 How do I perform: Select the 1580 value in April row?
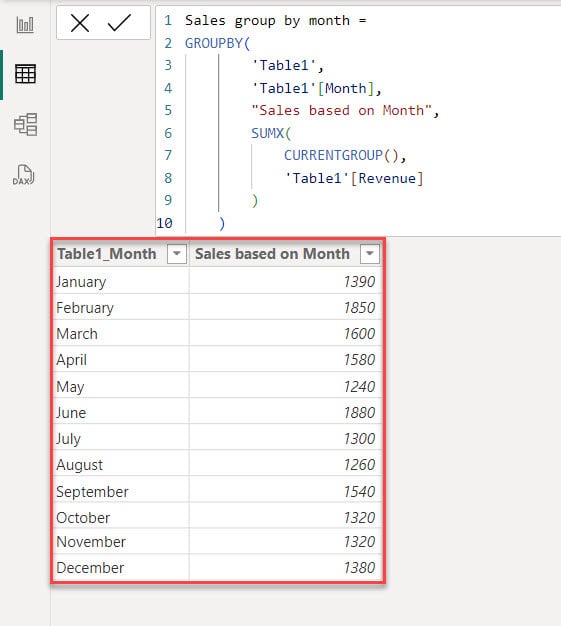point(359,360)
